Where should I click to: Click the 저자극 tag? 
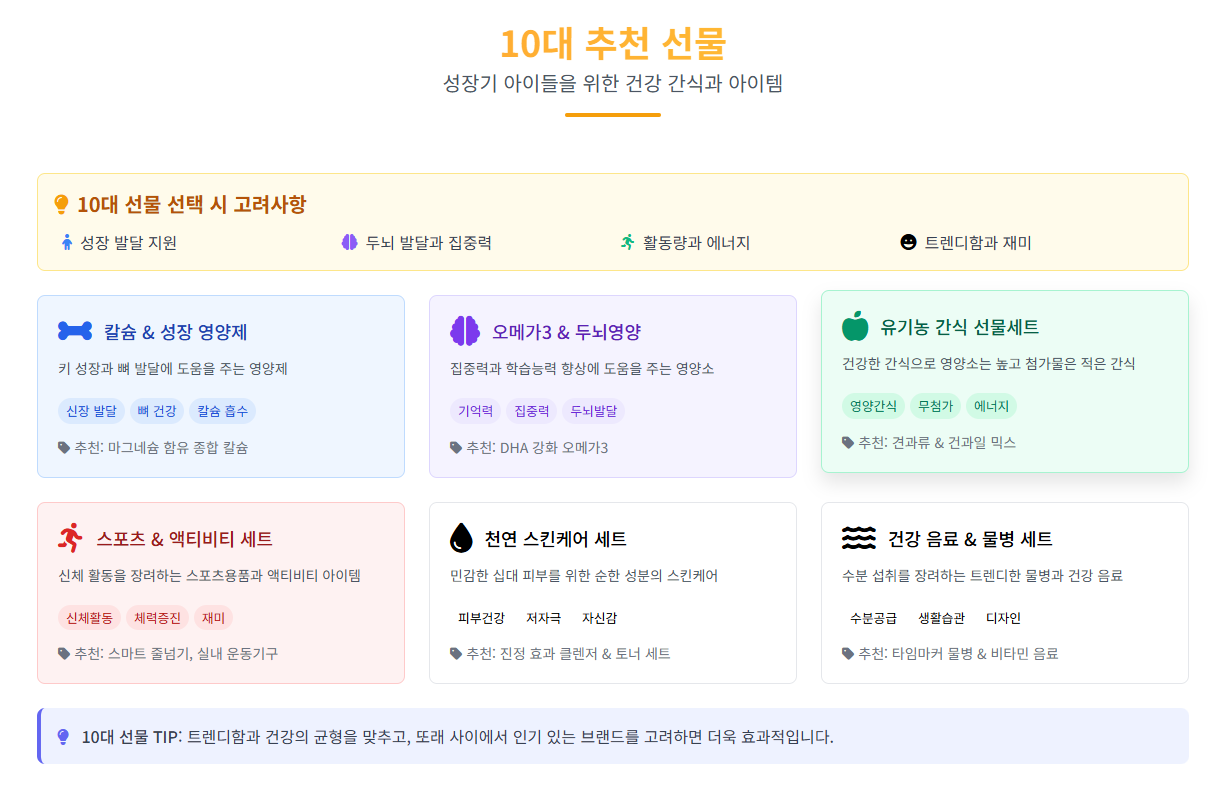[x=544, y=618]
